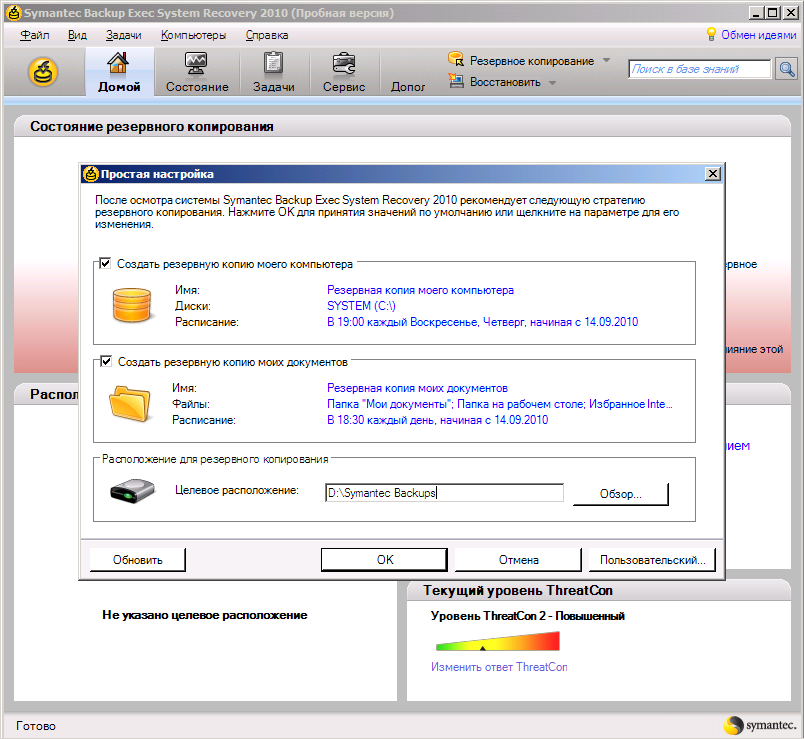The height and width of the screenshot is (739, 804).
Task: Open the Задачи clipboard toolbar icon
Action: point(273,64)
